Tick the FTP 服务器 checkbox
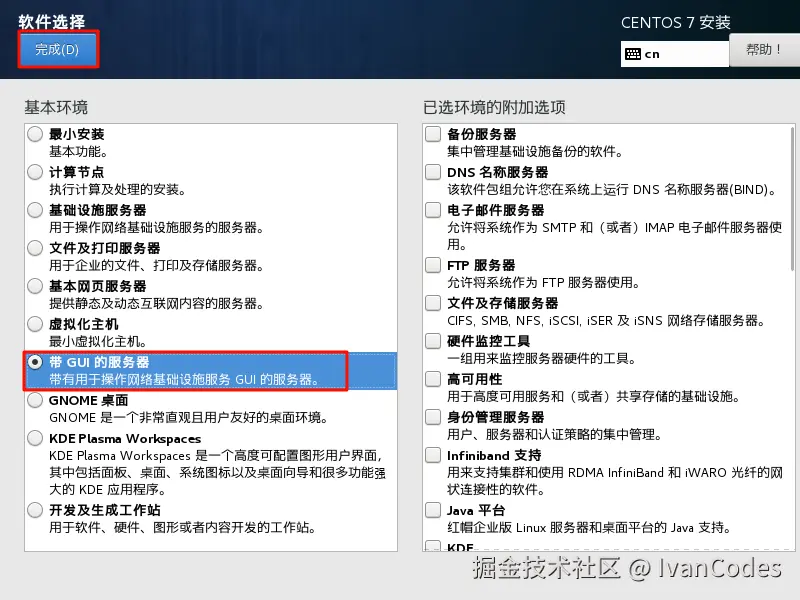800x600 pixels. tap(433, 265)
